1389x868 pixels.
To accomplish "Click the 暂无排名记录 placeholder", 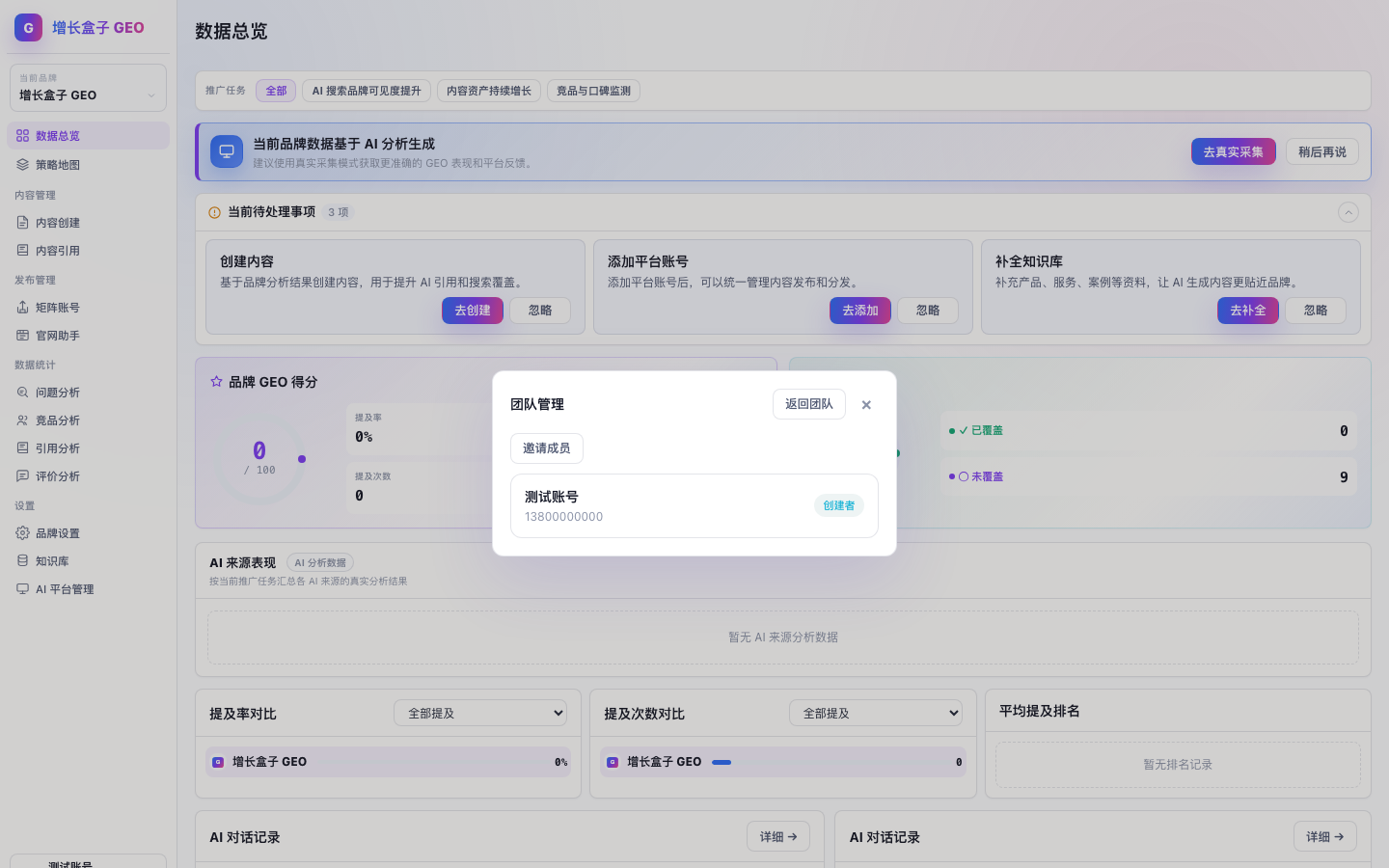I will 1178,765.
